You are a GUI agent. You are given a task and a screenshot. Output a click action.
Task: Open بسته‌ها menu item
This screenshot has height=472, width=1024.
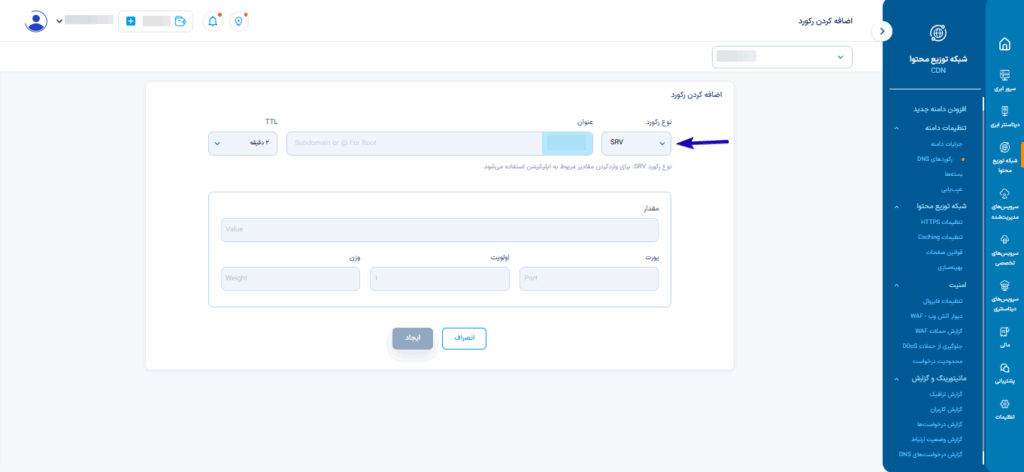(x=955, y=174)
